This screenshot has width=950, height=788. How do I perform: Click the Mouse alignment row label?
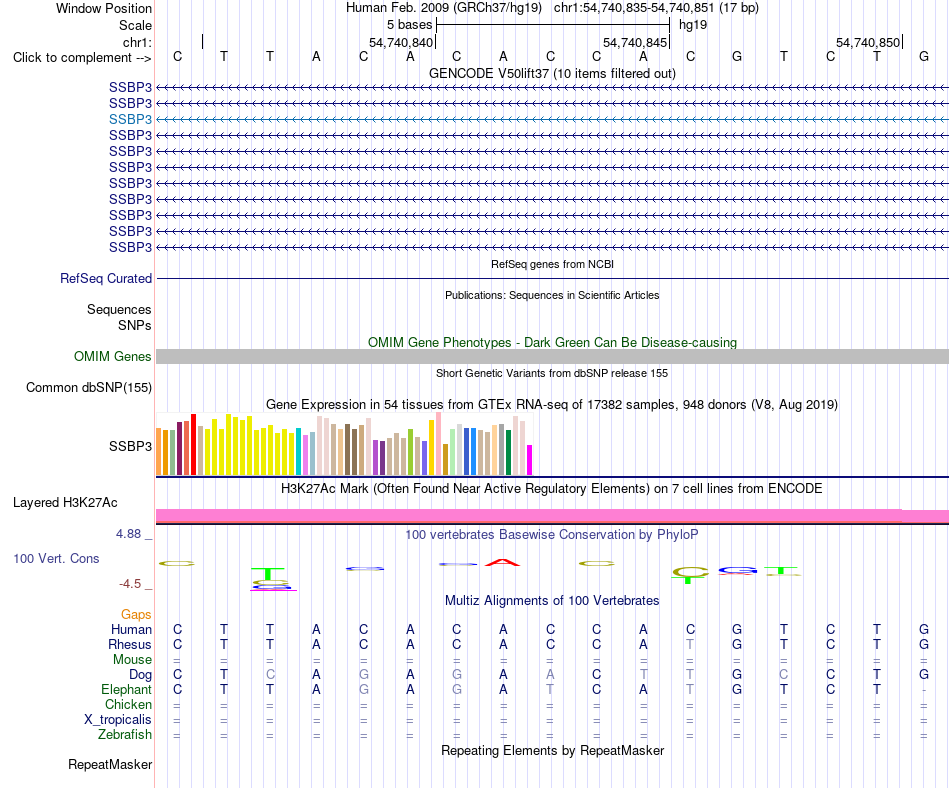coord(132,660)
